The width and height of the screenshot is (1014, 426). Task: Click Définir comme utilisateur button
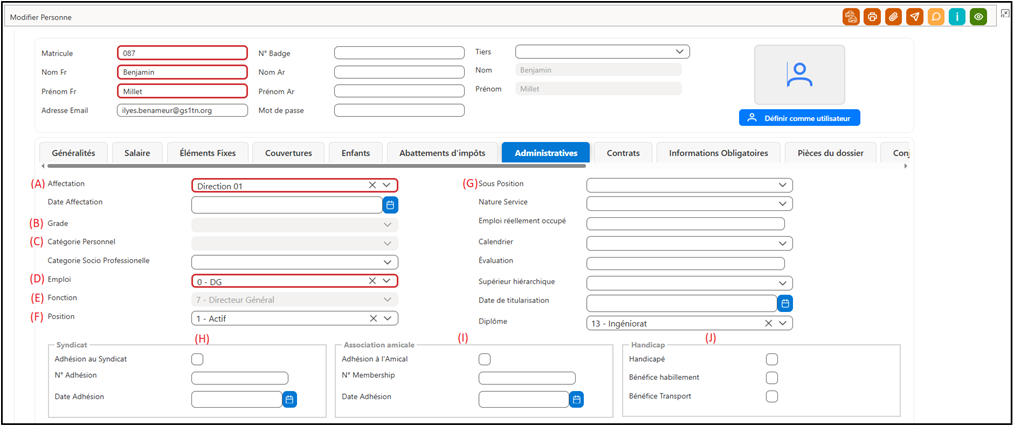tap(799, 118)
